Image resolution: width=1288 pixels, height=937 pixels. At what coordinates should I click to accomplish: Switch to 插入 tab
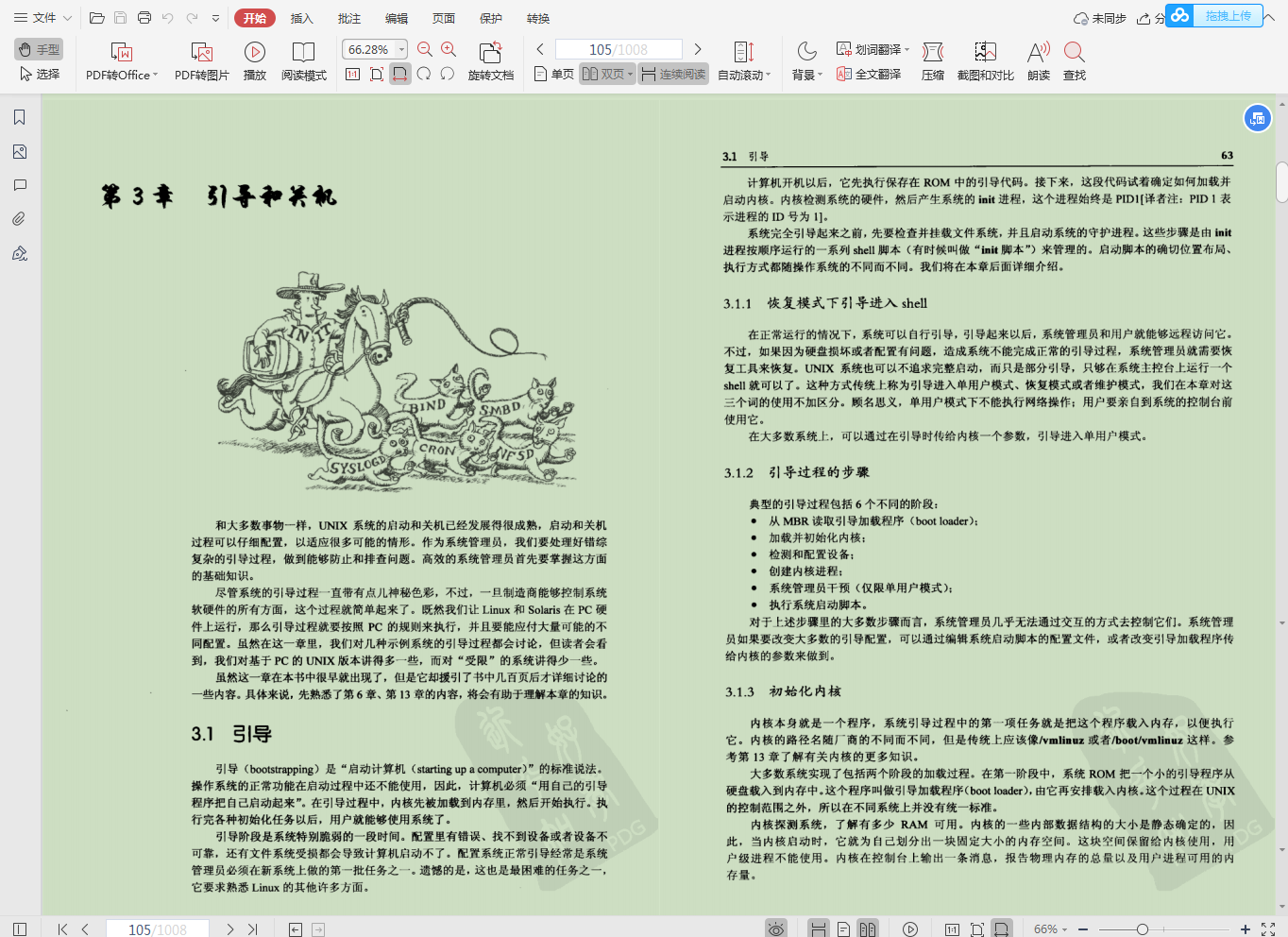click(302, 18)
